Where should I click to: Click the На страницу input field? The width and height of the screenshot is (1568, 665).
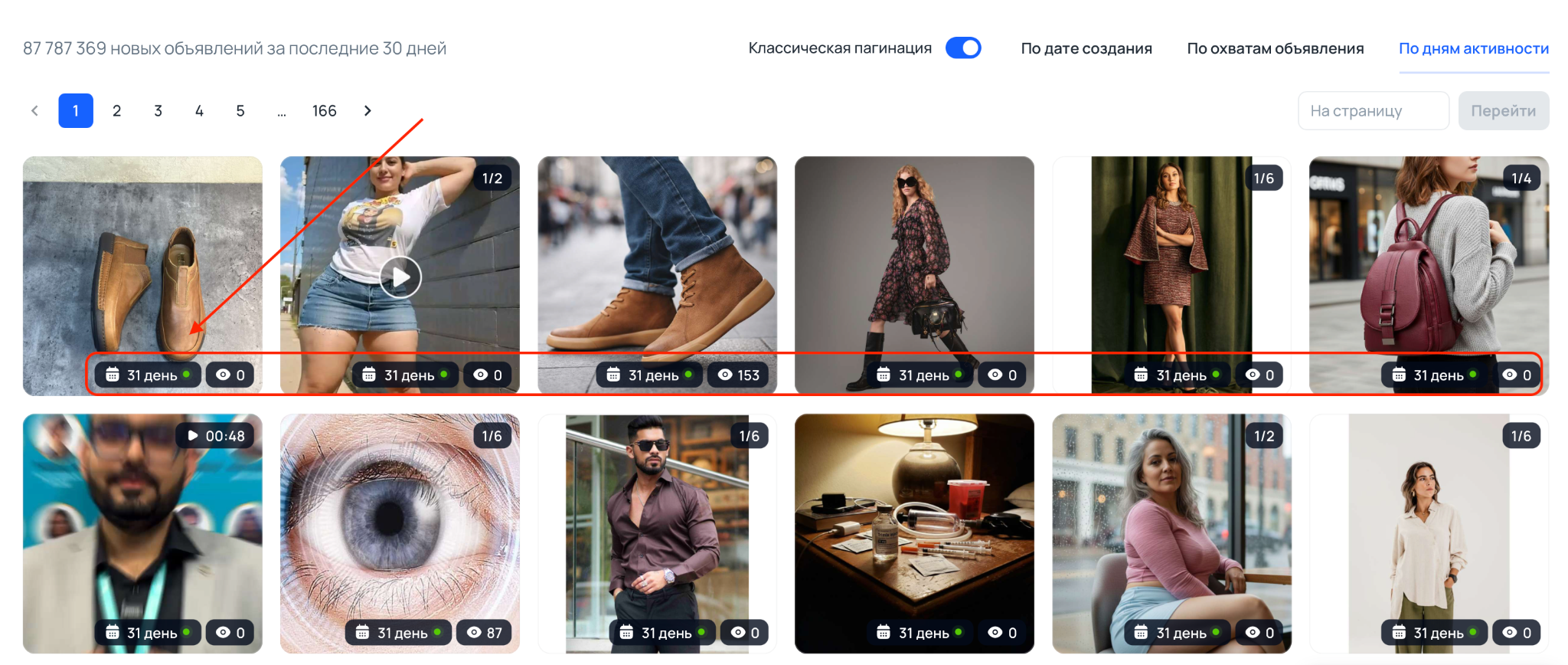click(x=1373, y=111)
